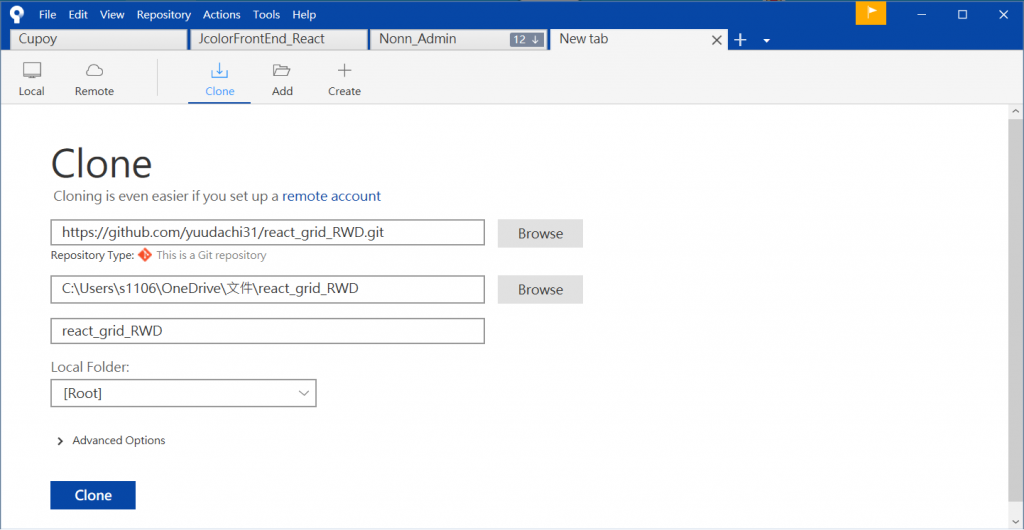Click the destination path input field

pos(268,289)
